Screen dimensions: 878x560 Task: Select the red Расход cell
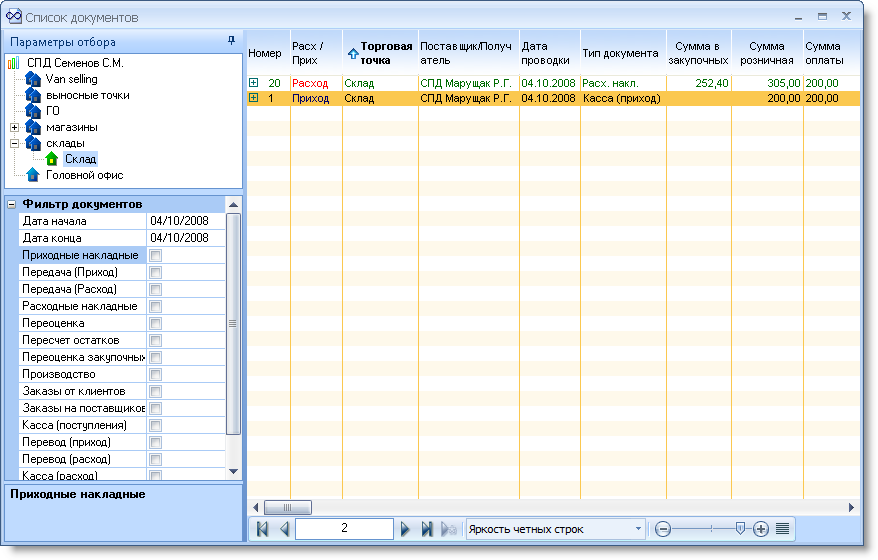click(316, 83)
